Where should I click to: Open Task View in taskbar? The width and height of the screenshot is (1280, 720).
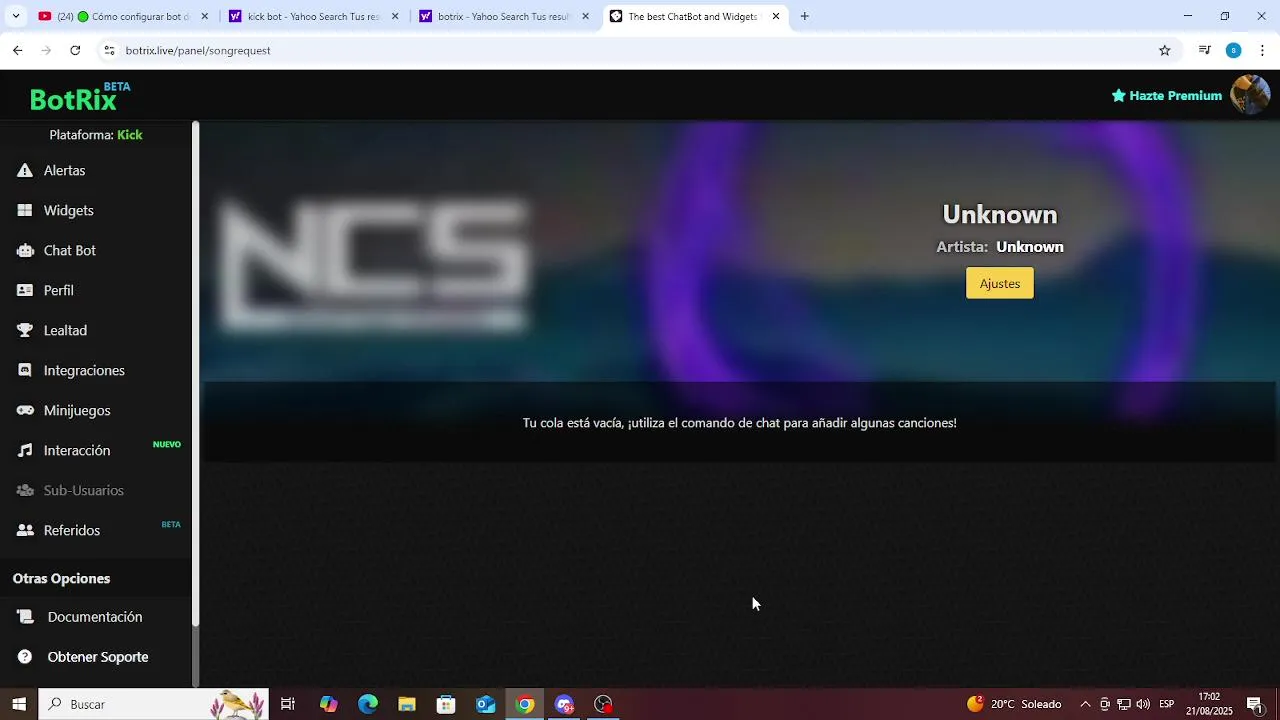click(288, 704)
